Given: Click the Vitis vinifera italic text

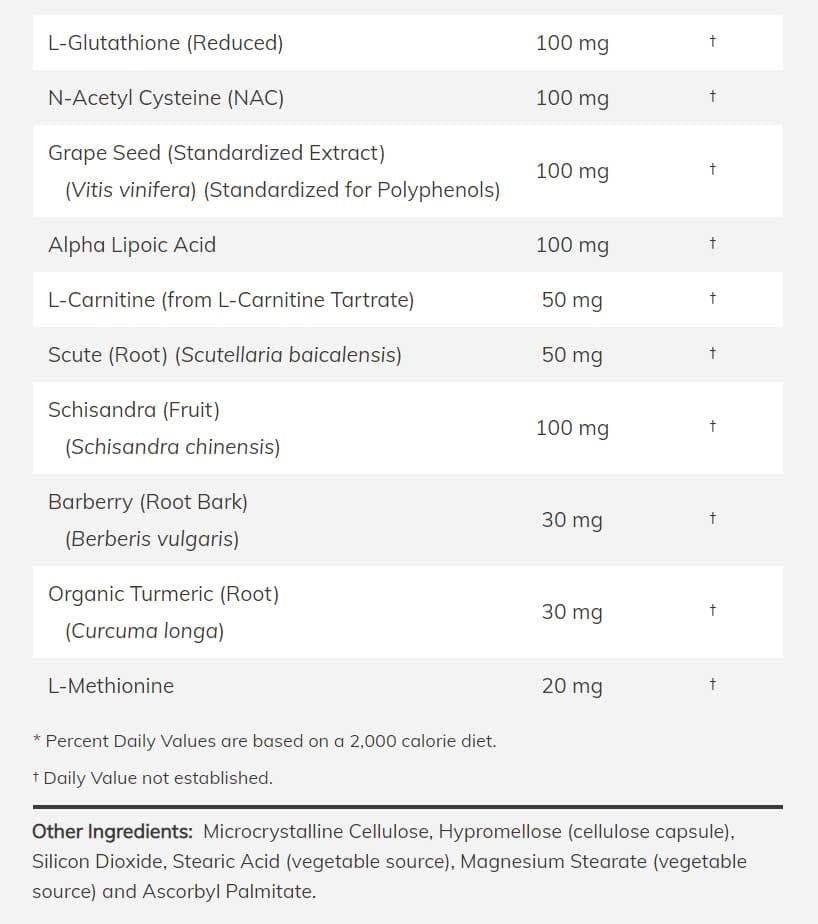Looking at the screenshot, I should (131, 190).
